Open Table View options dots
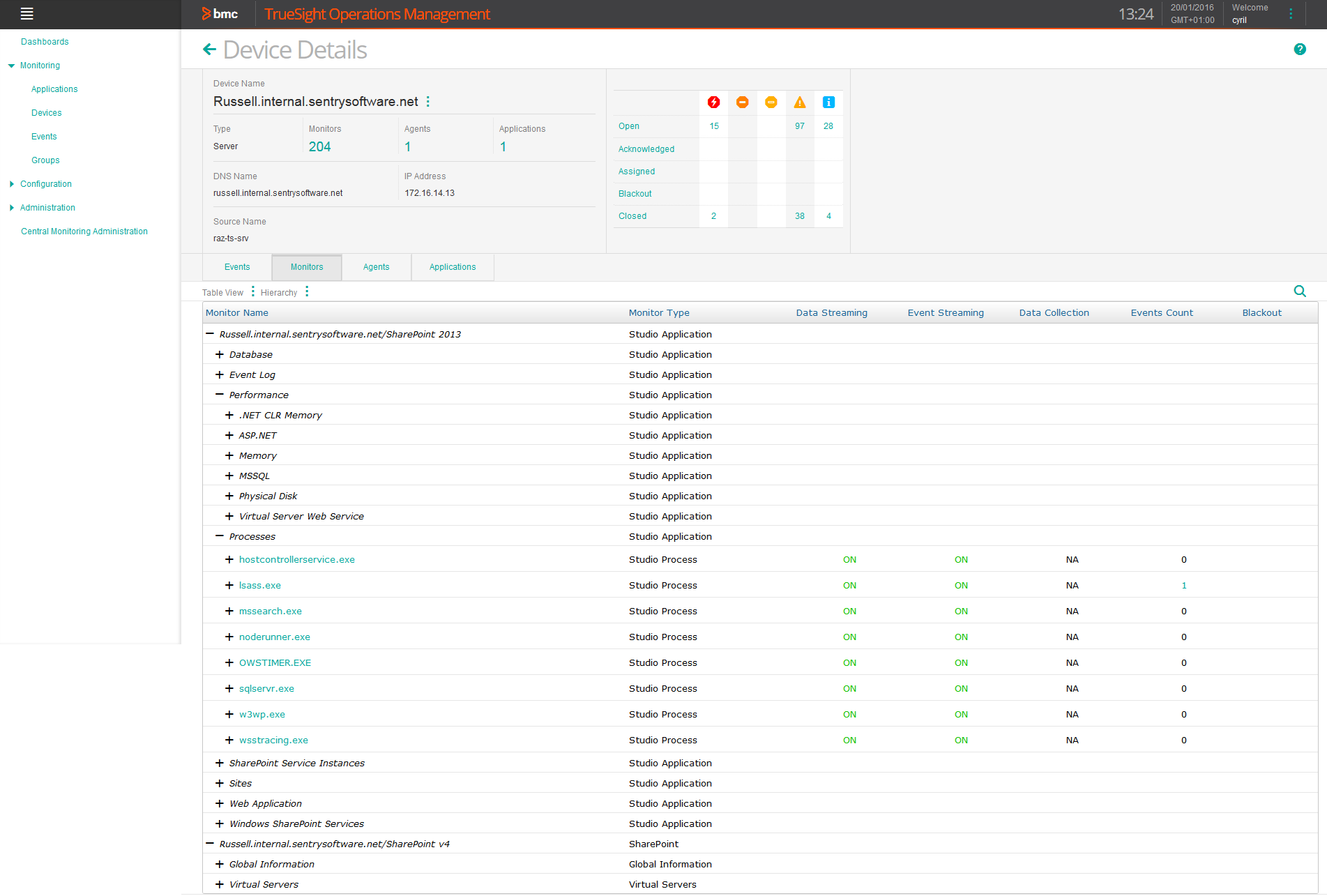This screenshot has height=896, width=1327. pyautogui.click(x=253, y=291)
